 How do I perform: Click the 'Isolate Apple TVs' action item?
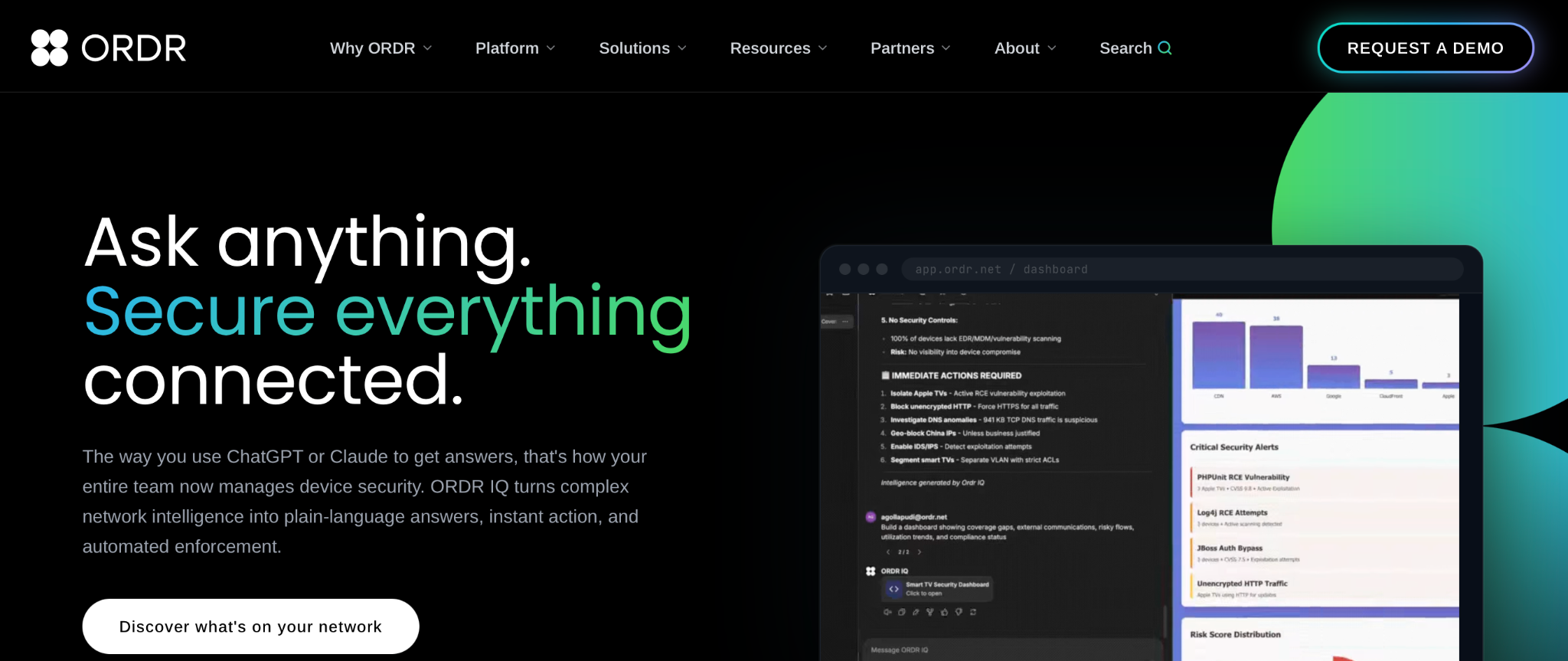pyautogui.click(x=978, y=394)
